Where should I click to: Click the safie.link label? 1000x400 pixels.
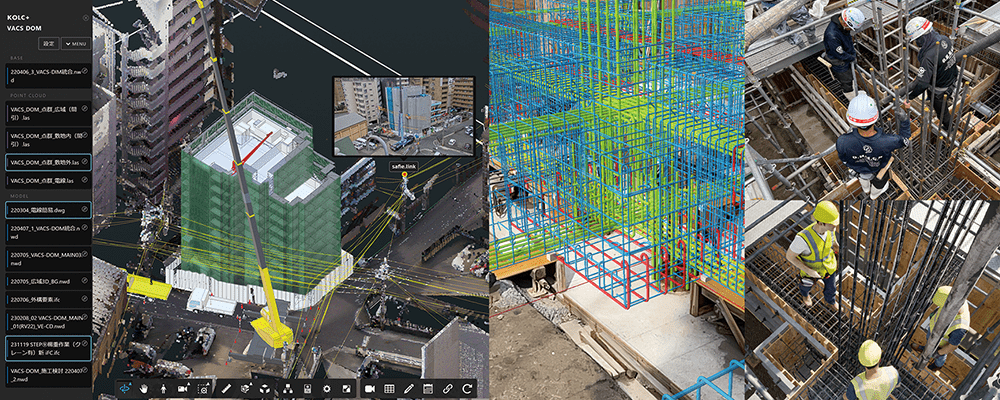point(404,166)
